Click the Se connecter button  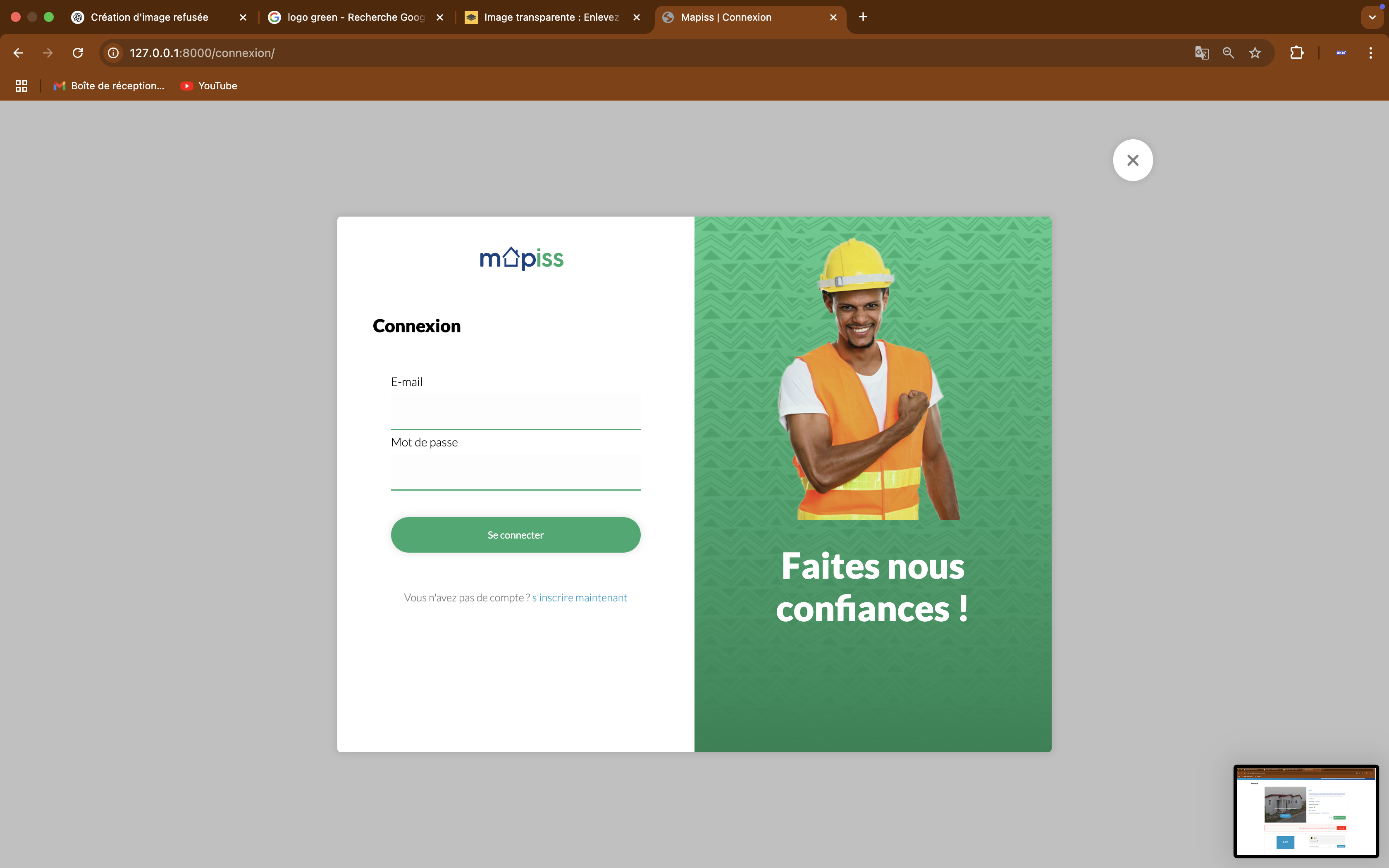(516, 535)
